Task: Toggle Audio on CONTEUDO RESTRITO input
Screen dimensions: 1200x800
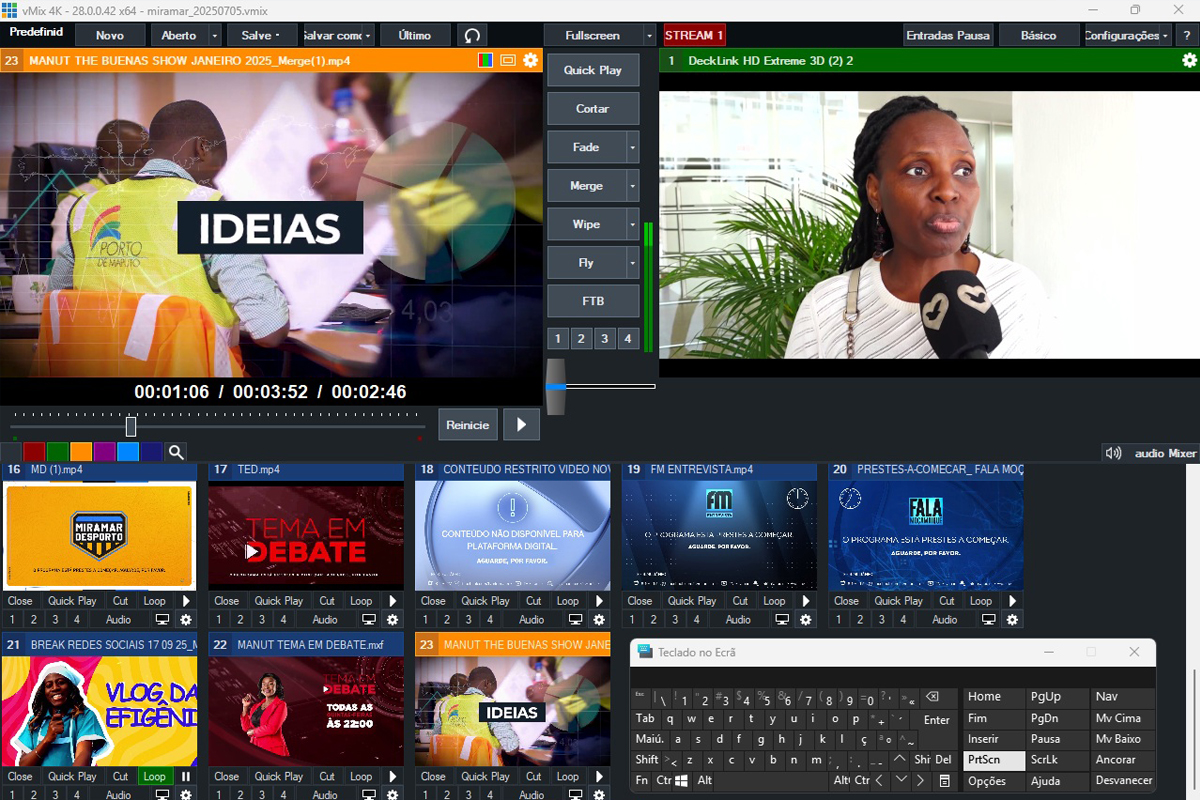Action: point(531,620)
